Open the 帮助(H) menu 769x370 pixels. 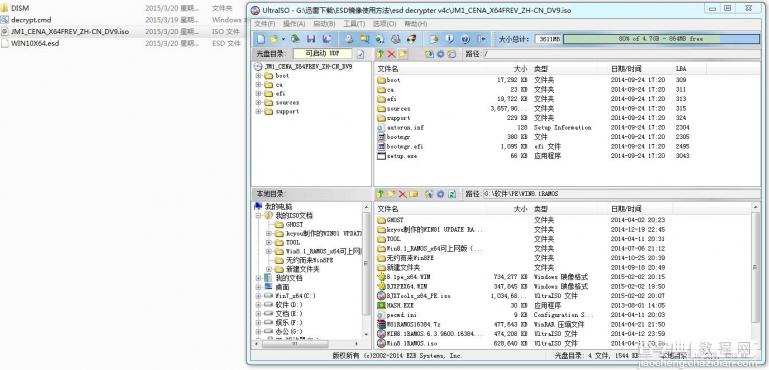tap(415, 24)
